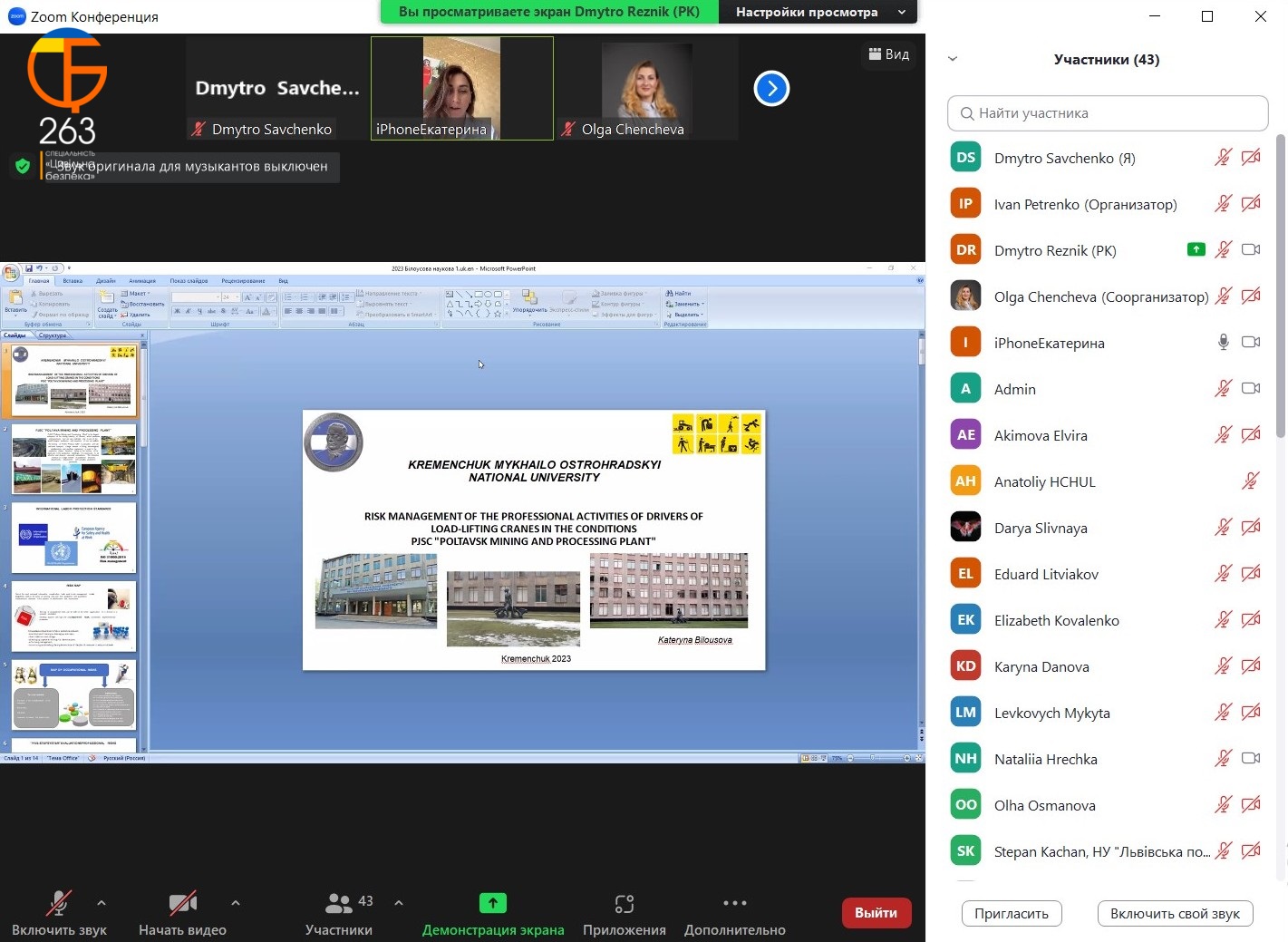Click the Пригласить button
This screenshot has height=942, width=1288.
(x=1012, y=914)
